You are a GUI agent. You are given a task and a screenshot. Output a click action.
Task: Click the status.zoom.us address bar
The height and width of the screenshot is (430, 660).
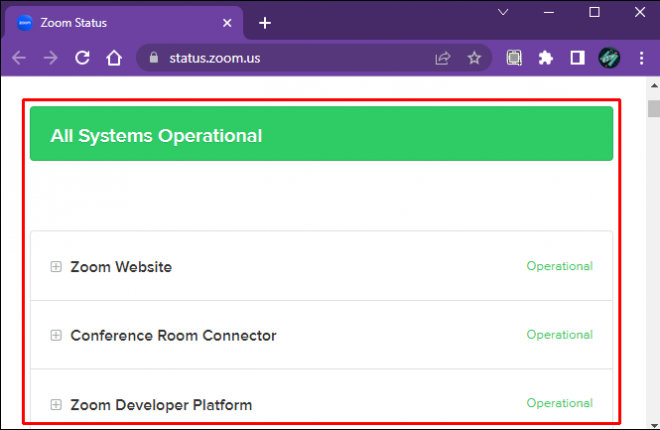(290, 58)
